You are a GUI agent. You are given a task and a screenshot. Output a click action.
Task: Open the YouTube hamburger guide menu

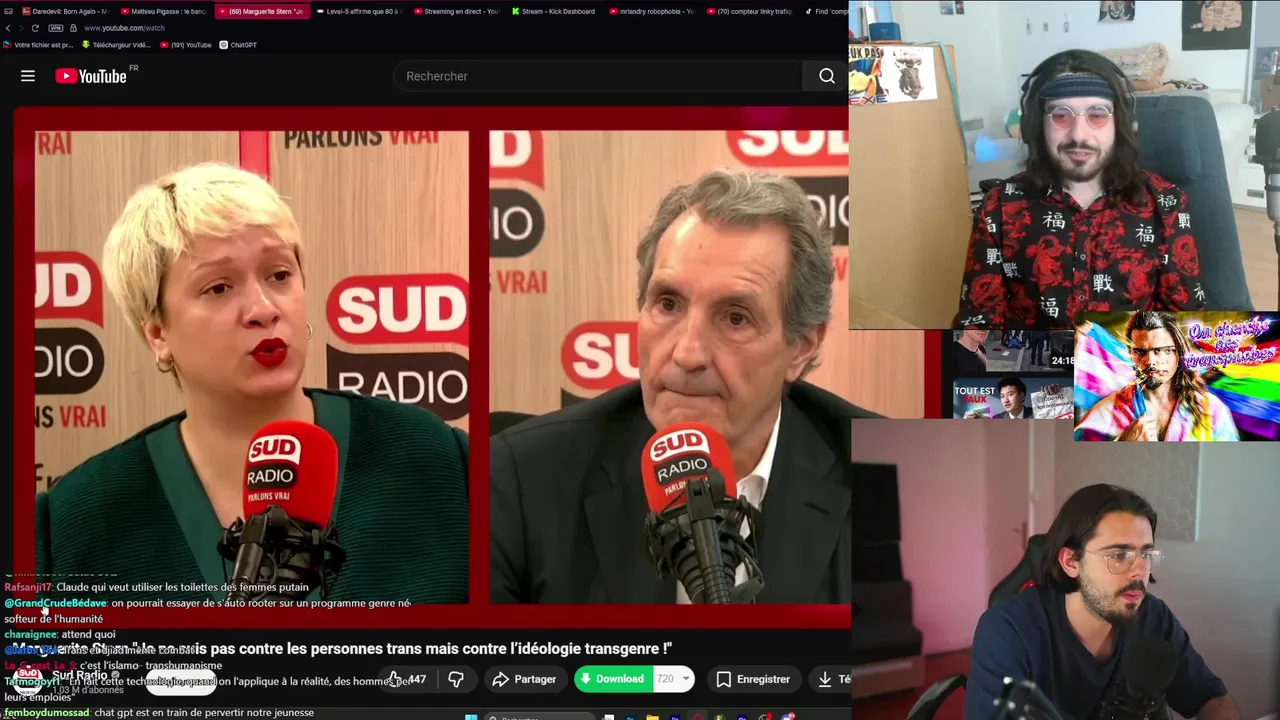pos(28,76)
